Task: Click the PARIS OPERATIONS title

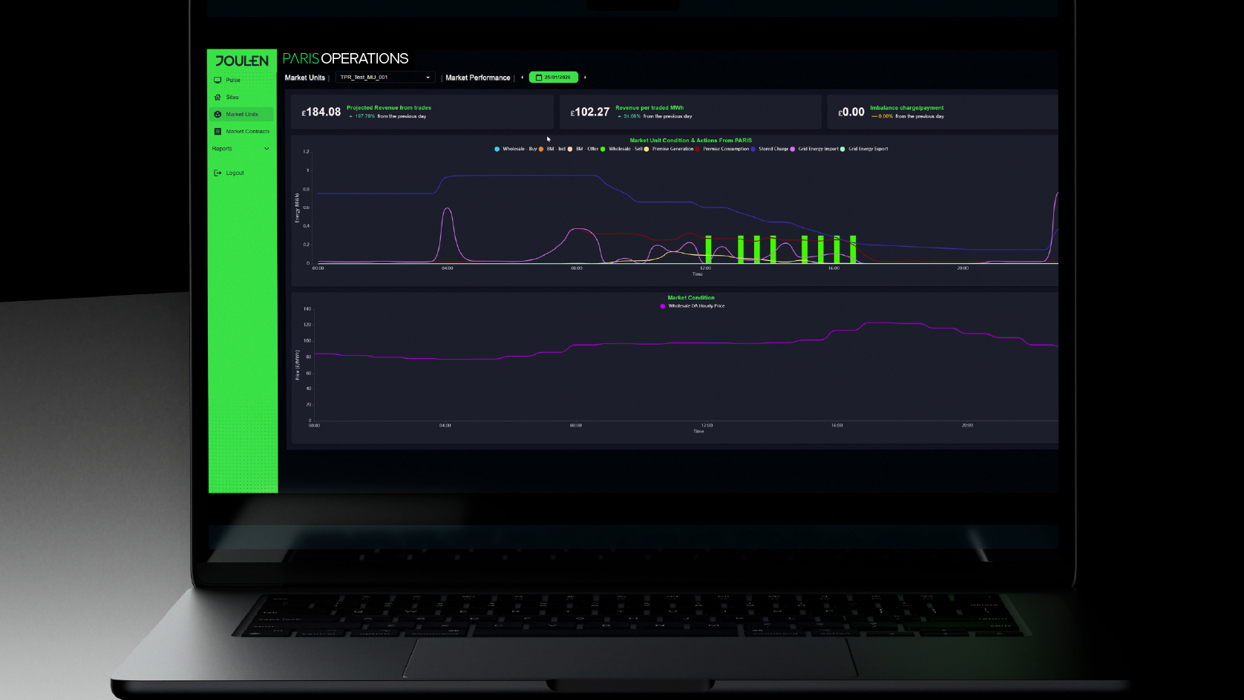Action: pos(345,59)
